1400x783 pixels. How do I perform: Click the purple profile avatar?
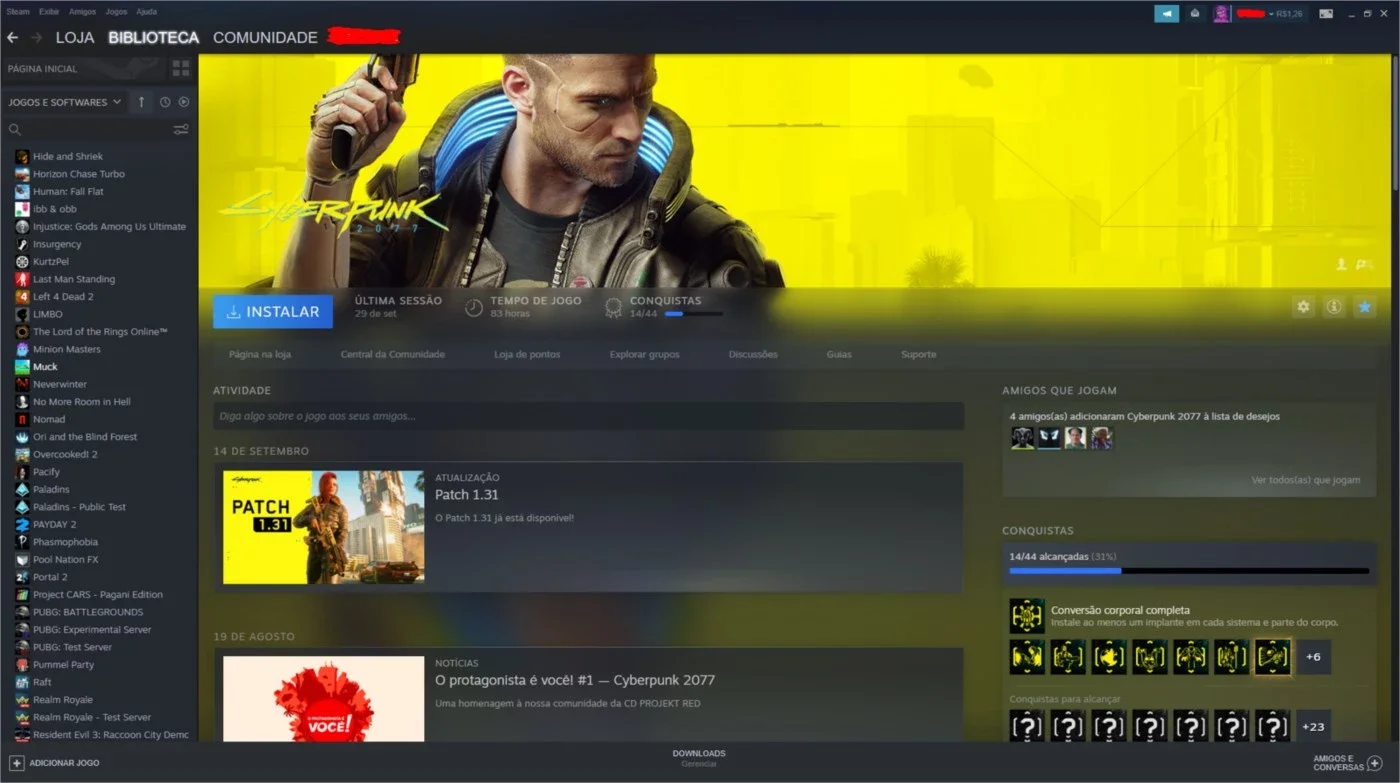(x=1221, y=14)
